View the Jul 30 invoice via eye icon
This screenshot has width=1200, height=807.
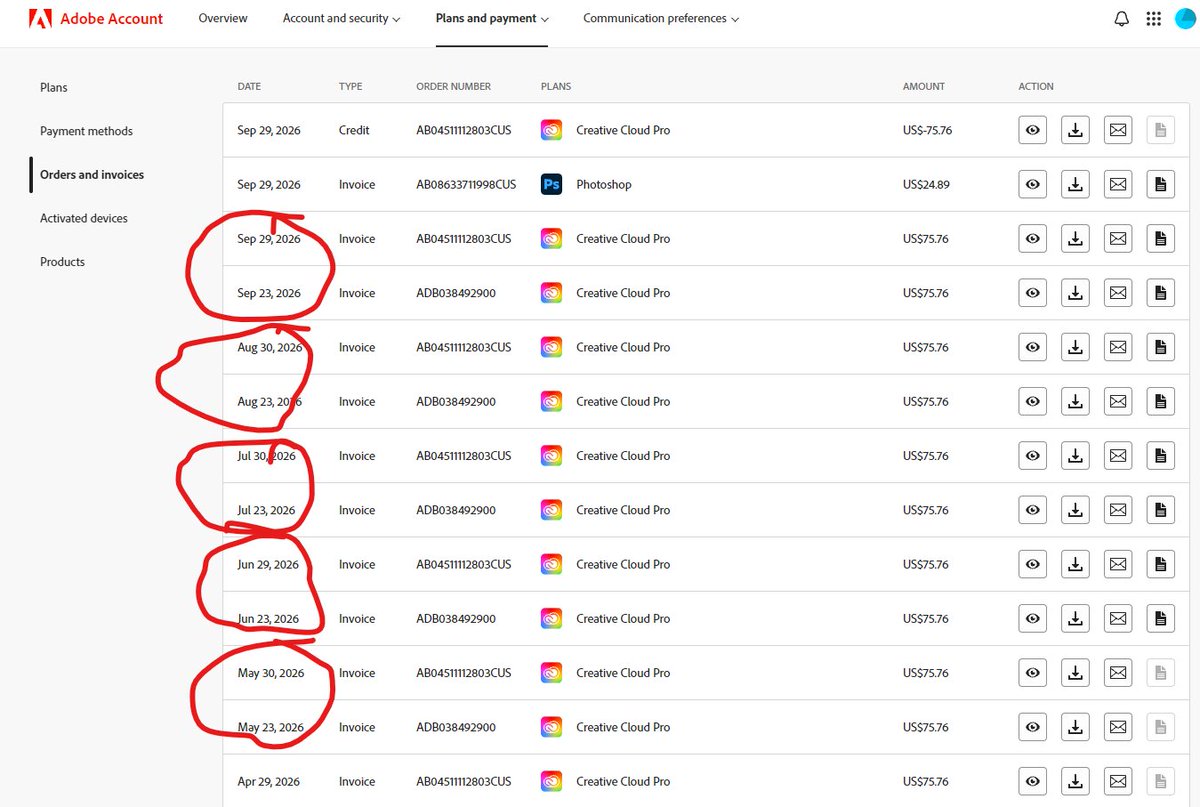pos(1033,456)
